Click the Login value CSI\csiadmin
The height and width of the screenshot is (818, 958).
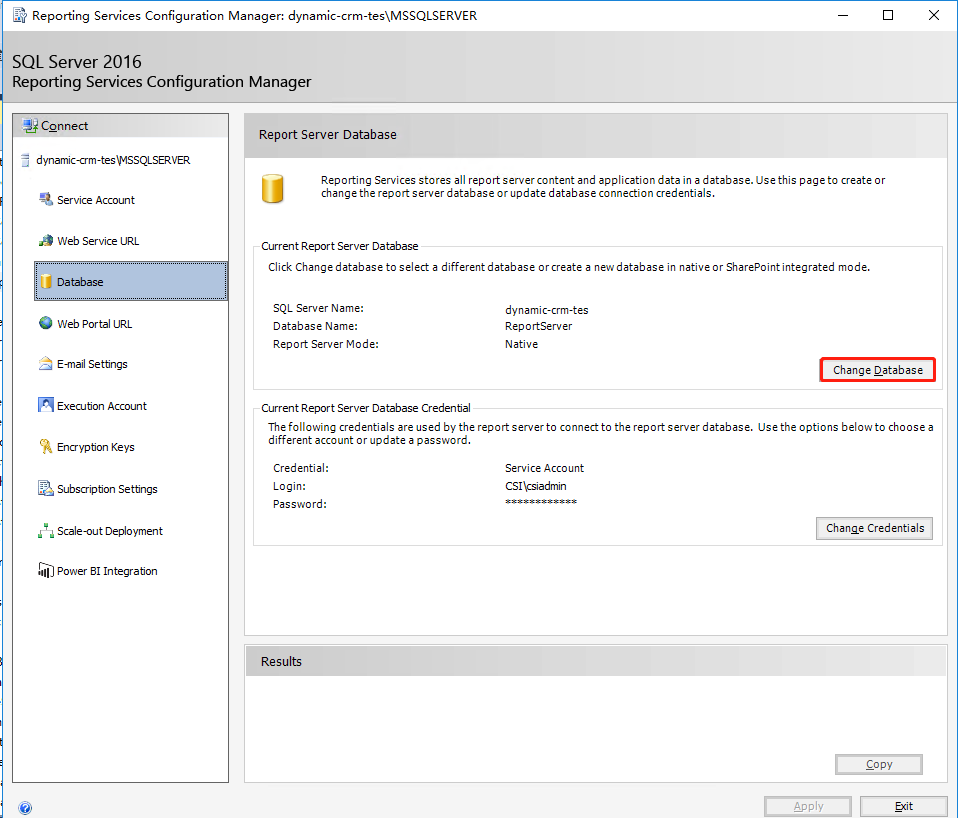536,486
